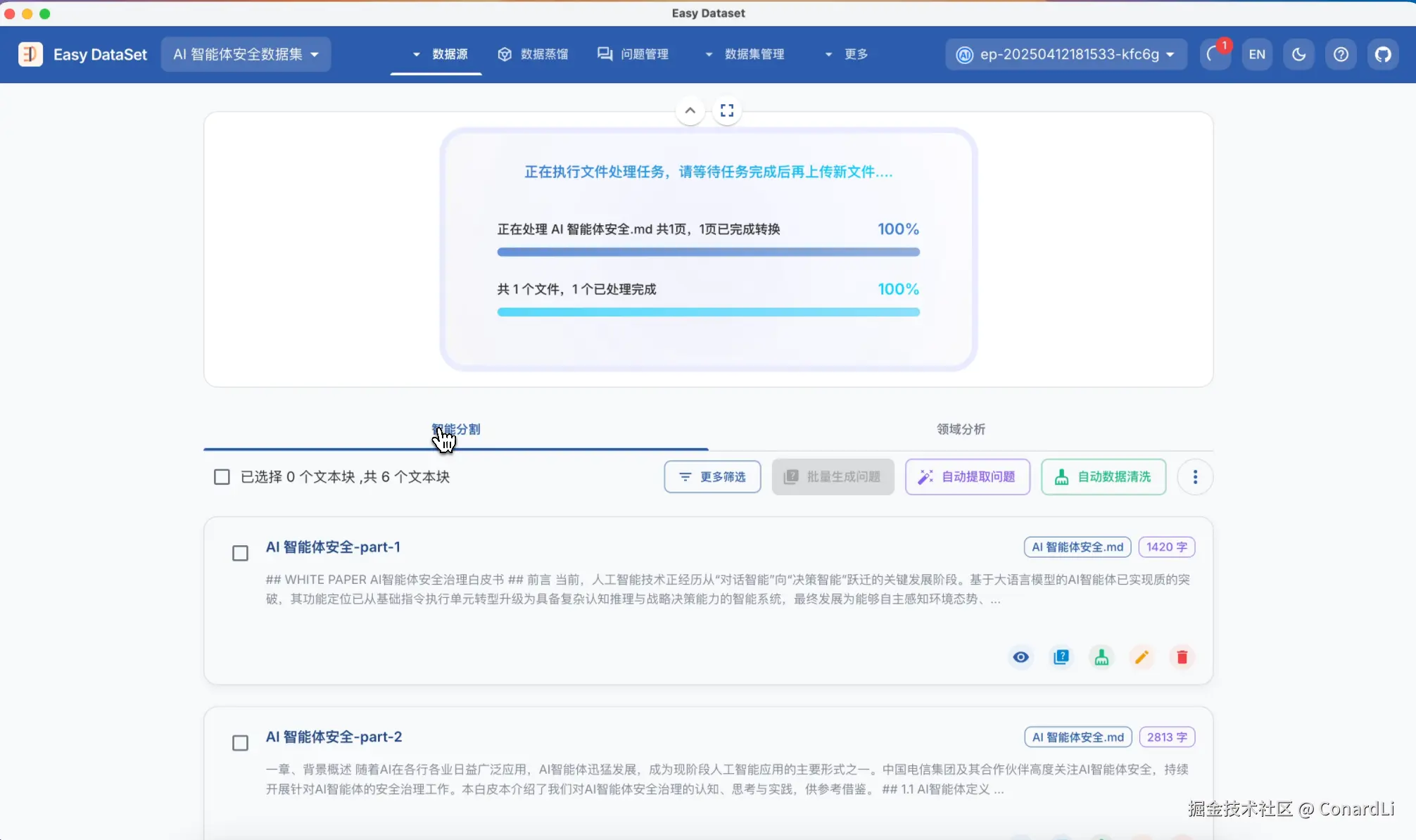Image resolution: width=1416 pixels, height=840 pixels.
Task: Click generate-questions icon on part-1 card
Action: click(x=1061, y=657)
